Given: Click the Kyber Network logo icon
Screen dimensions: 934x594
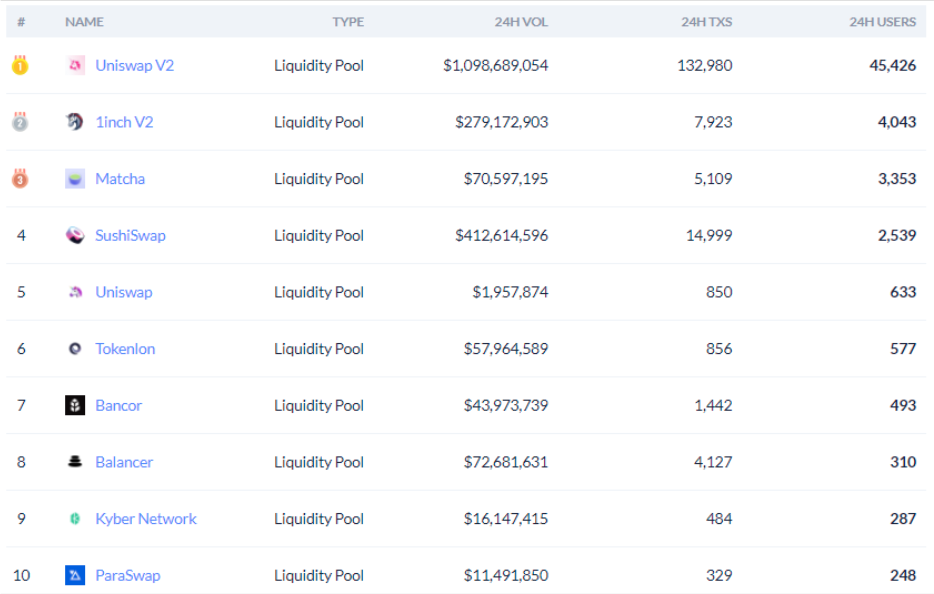Looking at the screenshot, I should [75, 518].
